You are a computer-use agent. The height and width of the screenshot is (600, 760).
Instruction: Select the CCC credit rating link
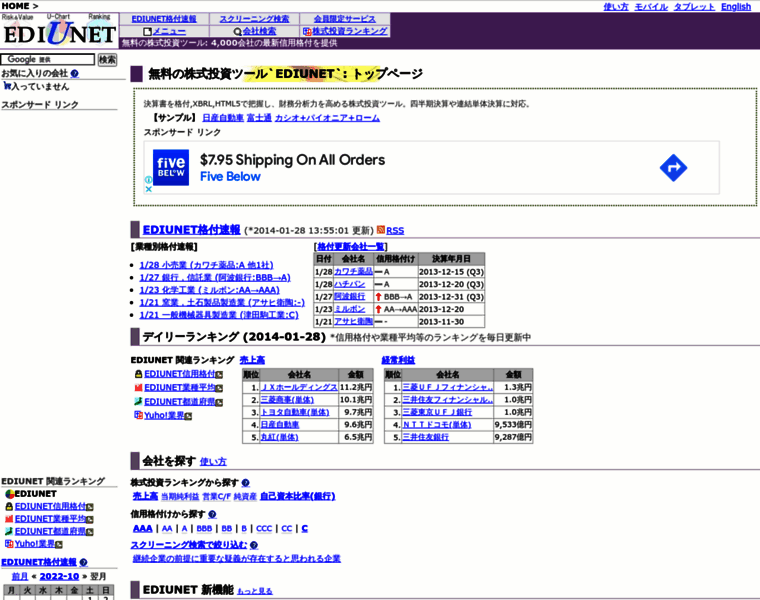(264, 529)
